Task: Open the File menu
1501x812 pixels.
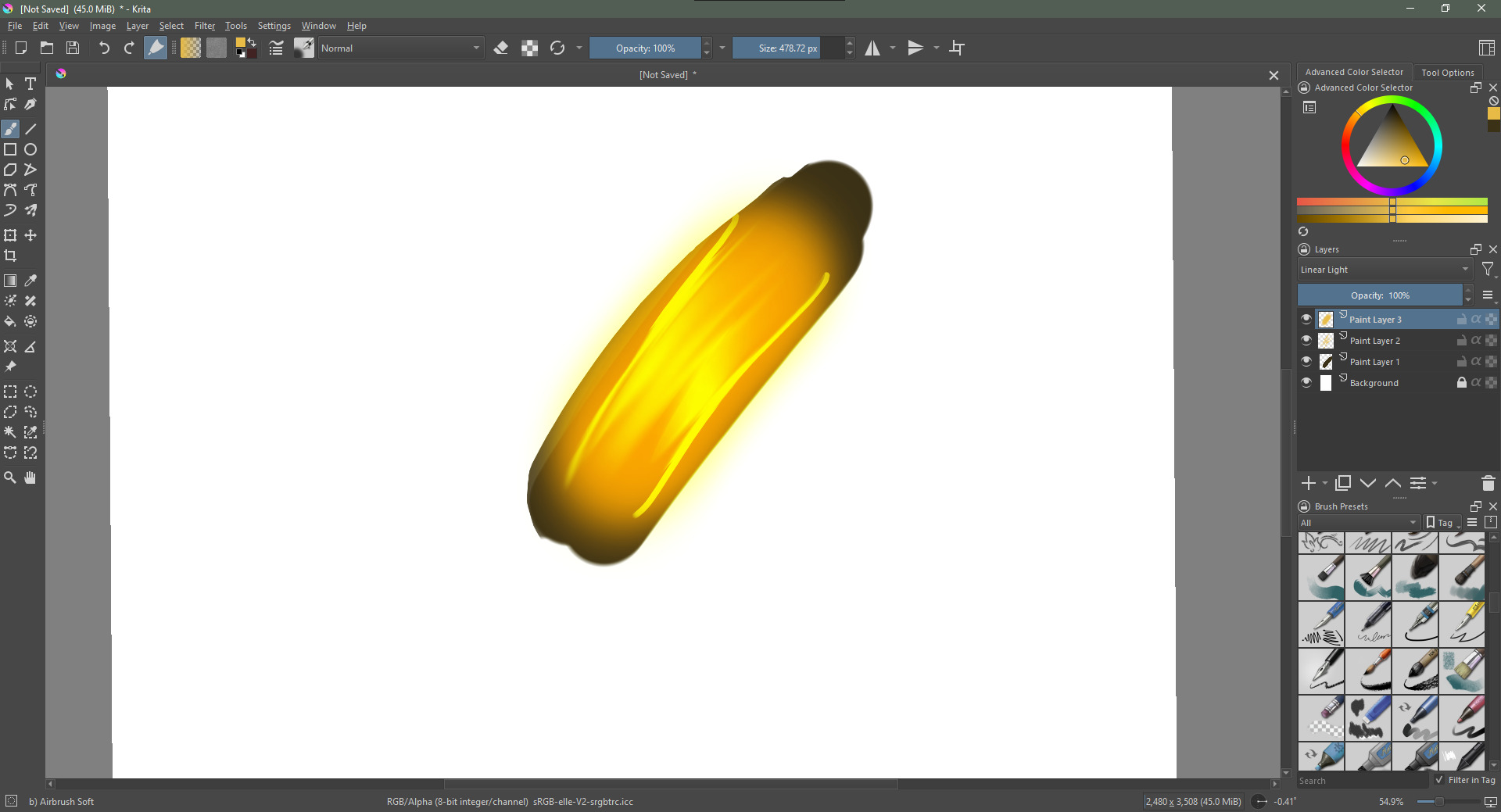Action: click(x=15, y=26)
